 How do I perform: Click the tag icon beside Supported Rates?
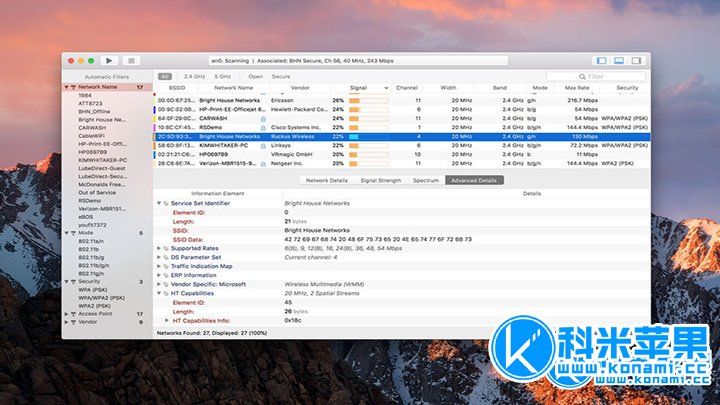click(x=166, y=248)
